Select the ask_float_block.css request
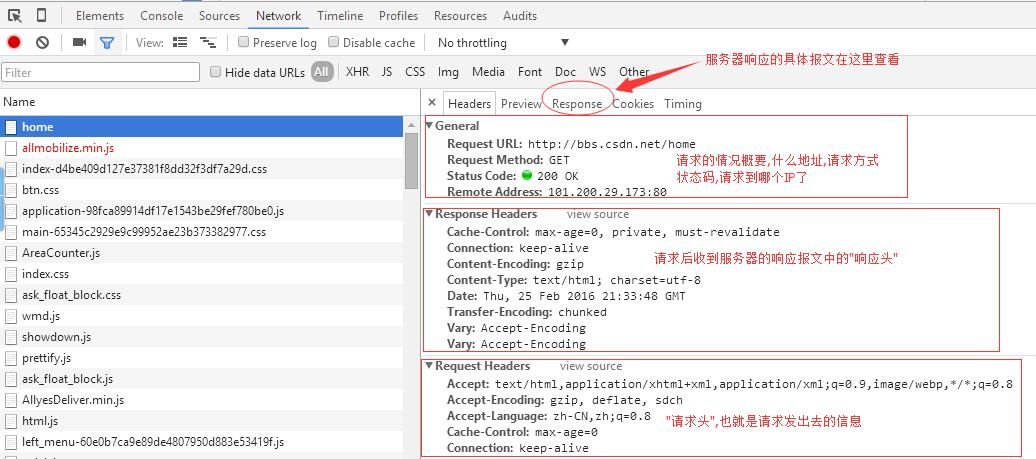Viewport: 1036px width, 459px height. pos(202,295)
